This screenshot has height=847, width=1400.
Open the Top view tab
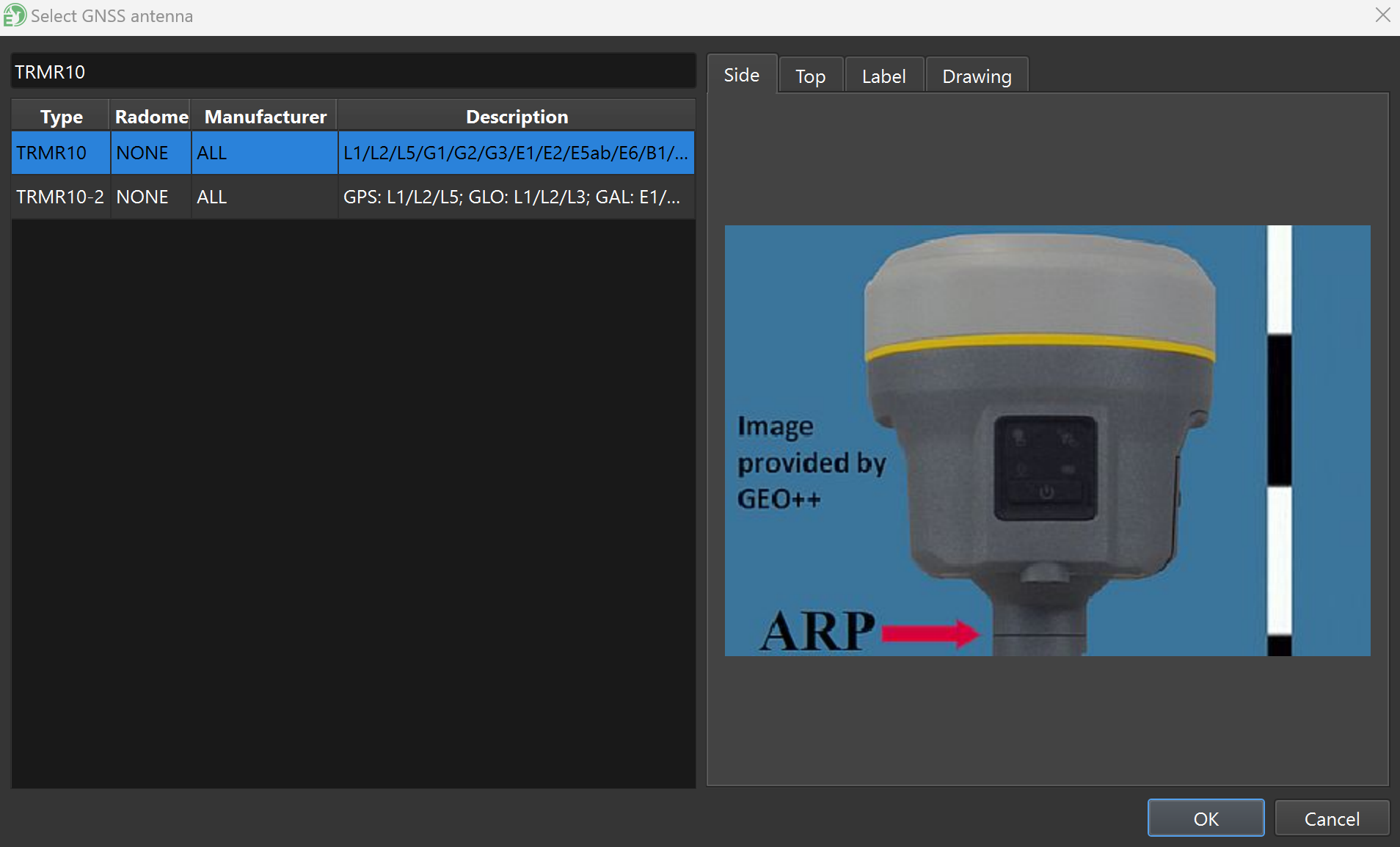coord(810,76)
